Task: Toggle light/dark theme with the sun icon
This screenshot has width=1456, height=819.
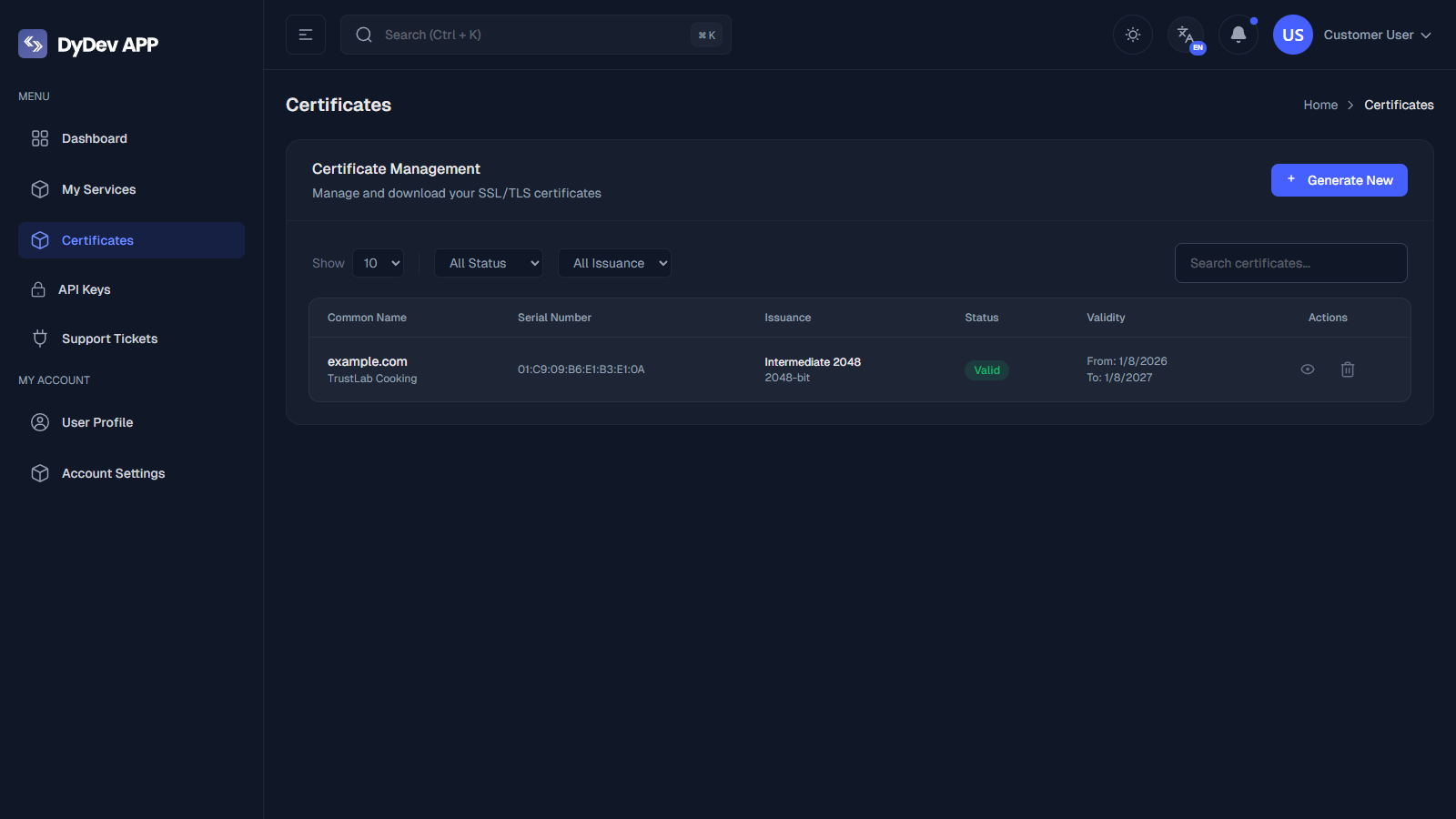Action: click(1133, 35)
